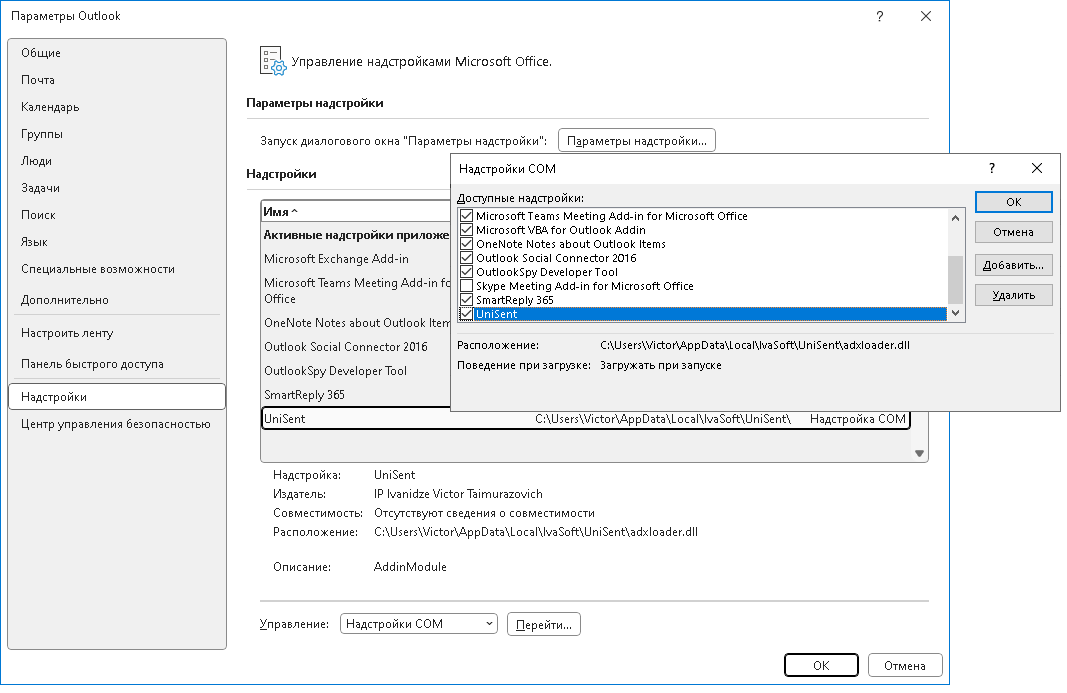Disable OutlookSpy Developer Tool checkbox
The image size is (1067, 693).
point(466,272)
